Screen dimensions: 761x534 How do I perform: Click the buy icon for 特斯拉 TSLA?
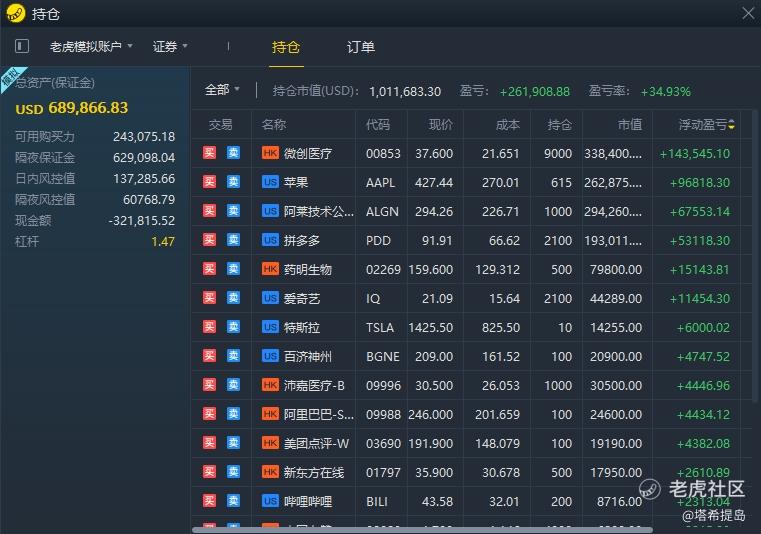(209, 327)
